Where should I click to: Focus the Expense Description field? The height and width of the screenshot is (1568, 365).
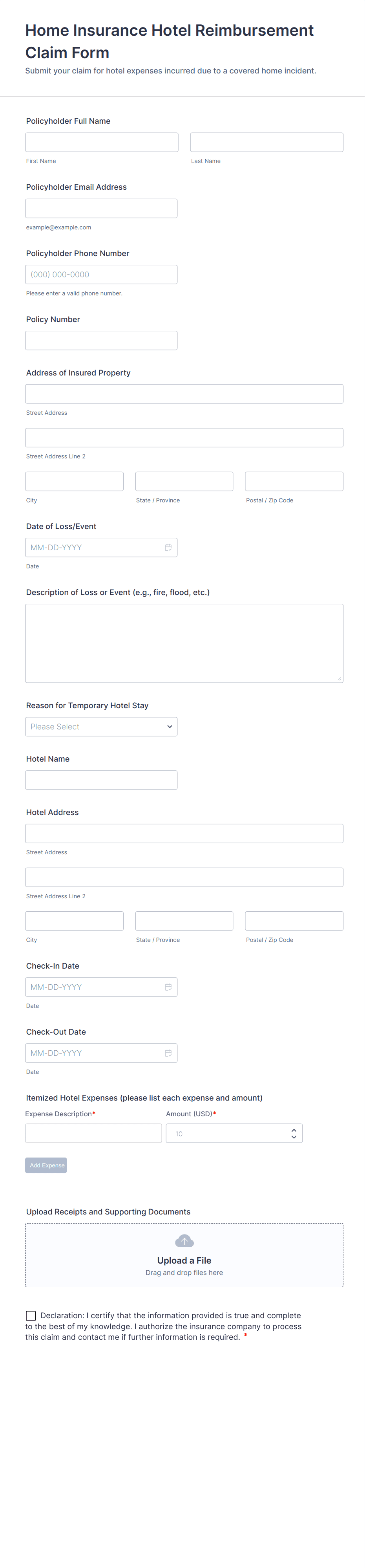point(93,1133)
